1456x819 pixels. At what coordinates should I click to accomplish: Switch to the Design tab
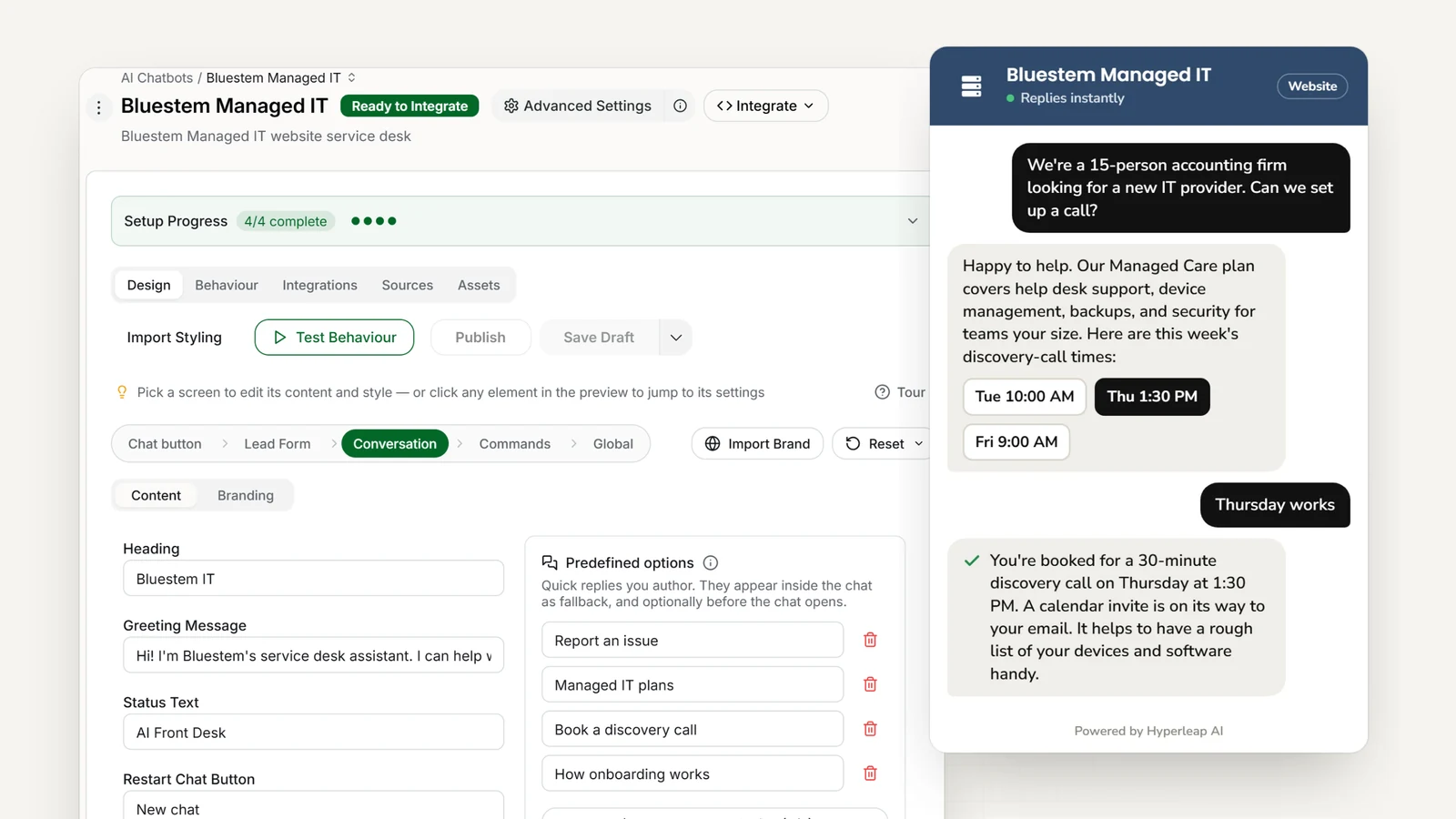click(x=148, y=285)
